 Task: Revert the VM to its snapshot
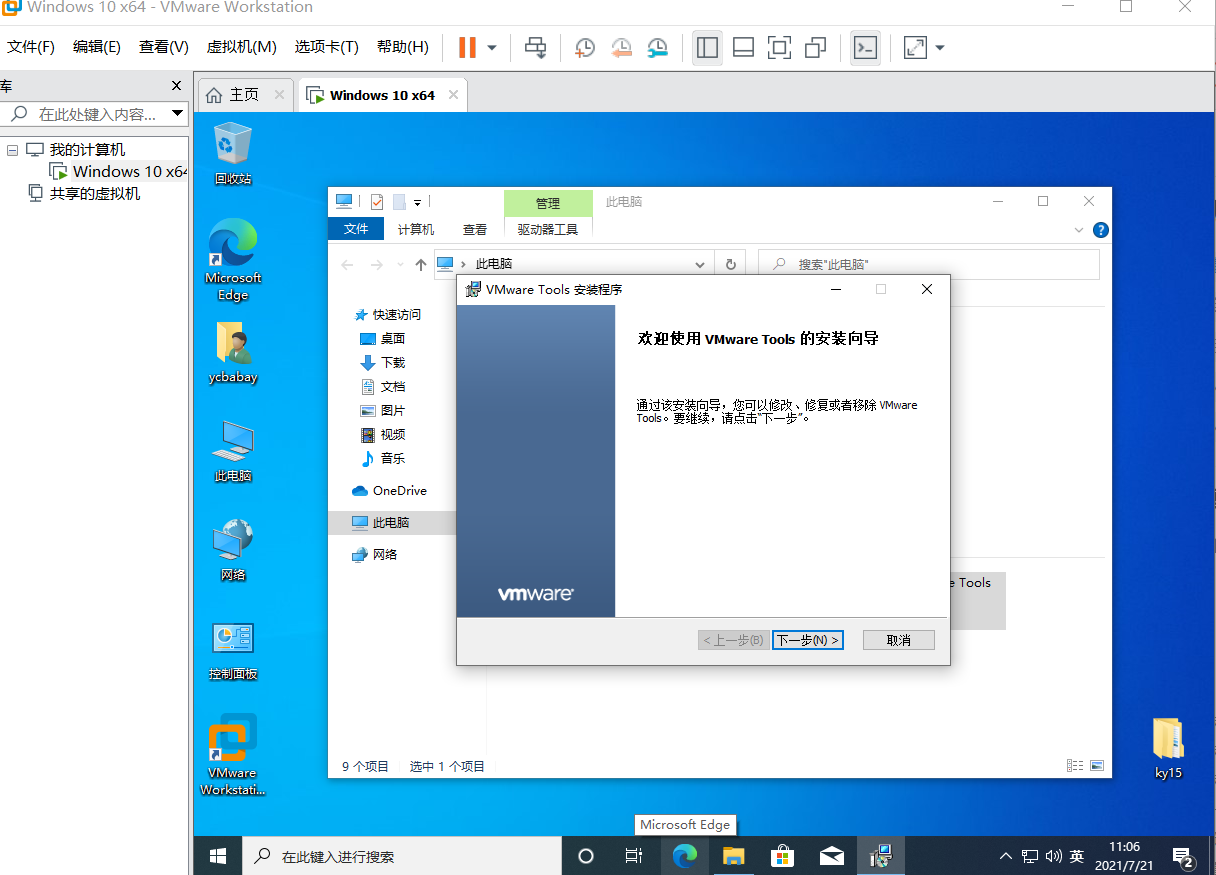point(621,47)
